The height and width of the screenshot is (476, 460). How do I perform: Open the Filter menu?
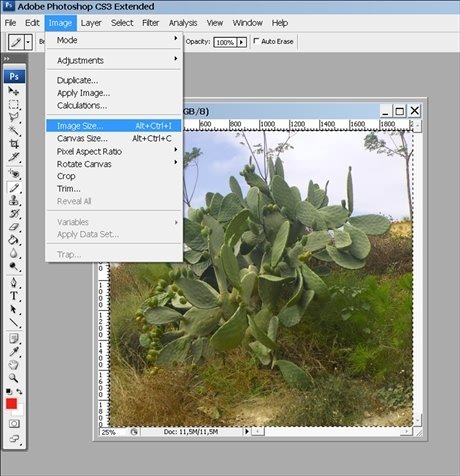pos(150,23)
